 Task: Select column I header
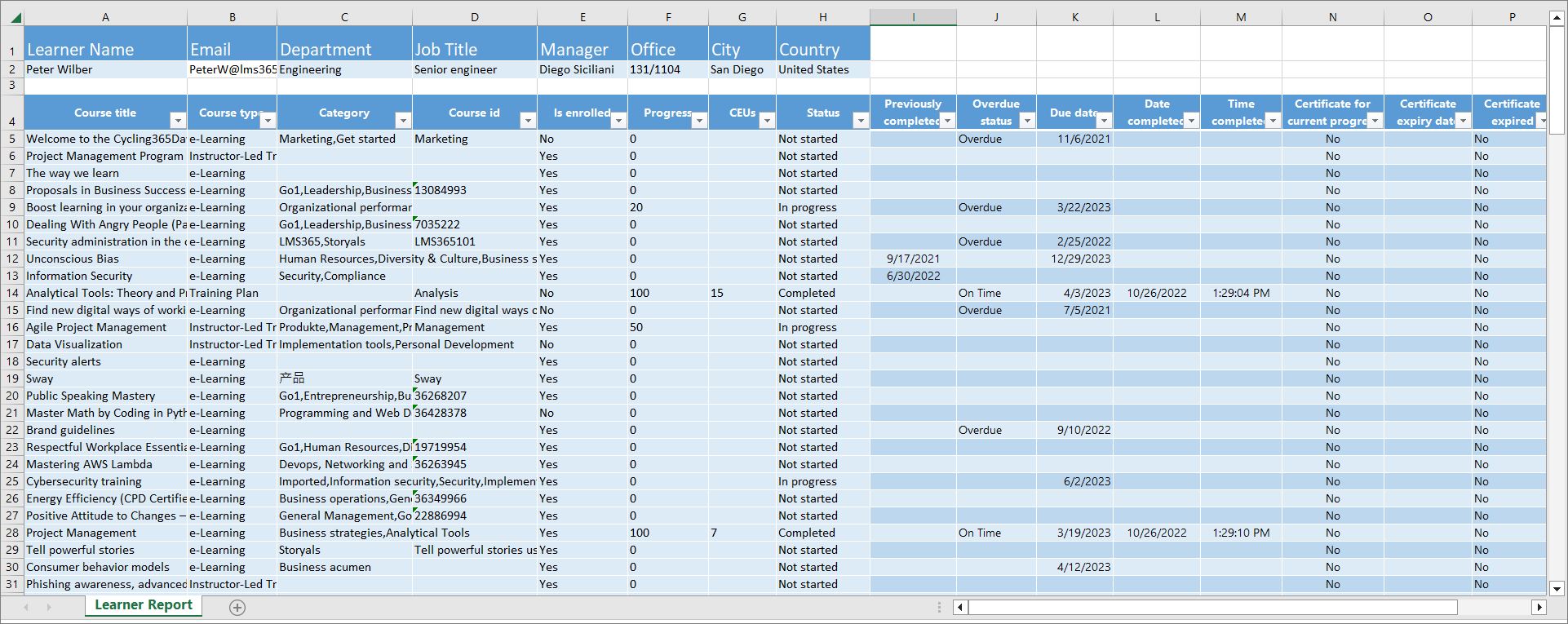[x=913, y=17]
